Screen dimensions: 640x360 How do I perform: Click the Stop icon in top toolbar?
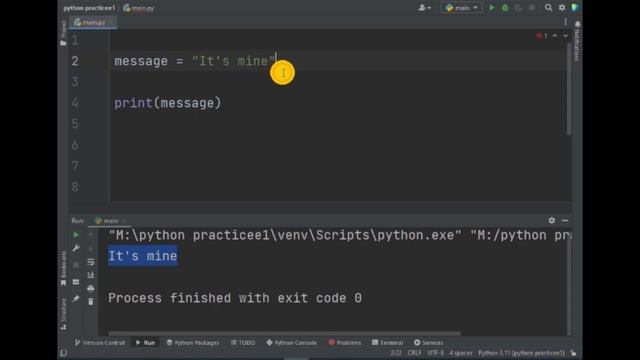531,8
